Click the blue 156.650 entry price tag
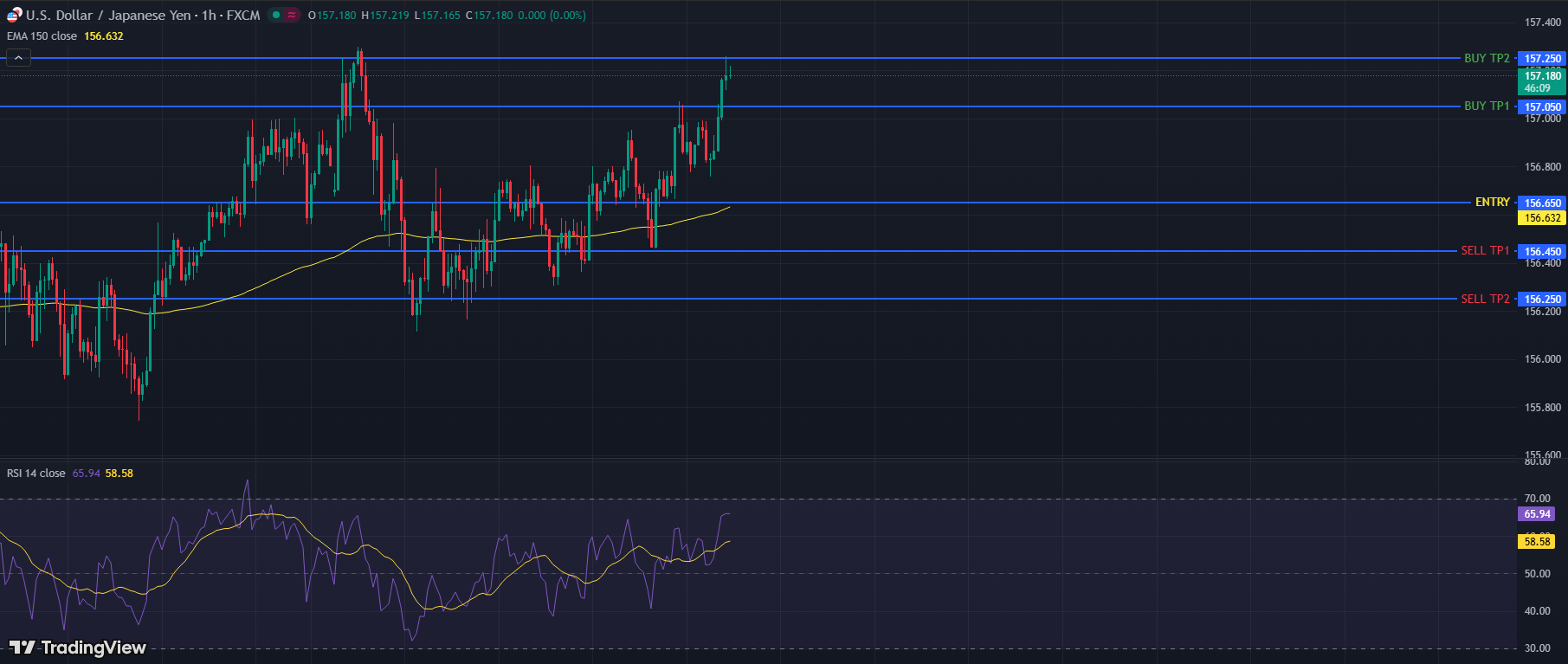This screenshot has height=664, width=1568. [1542, 203]
